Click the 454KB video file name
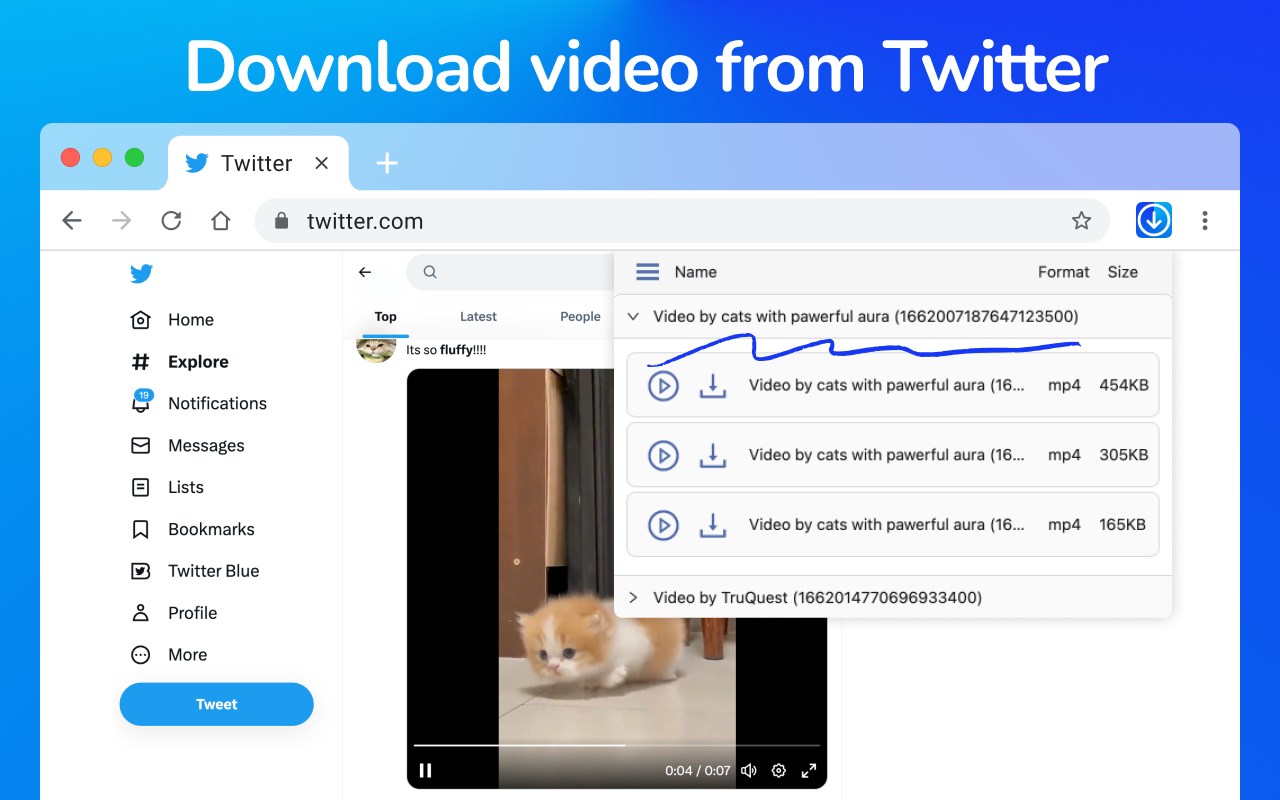 pyautogui.click(x=887, y=385)
